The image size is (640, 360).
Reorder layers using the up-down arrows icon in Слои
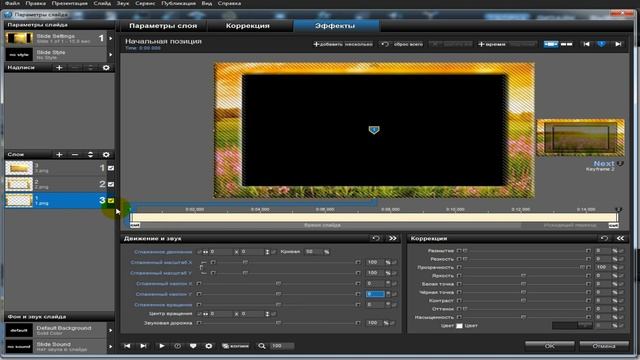point(90,155)
